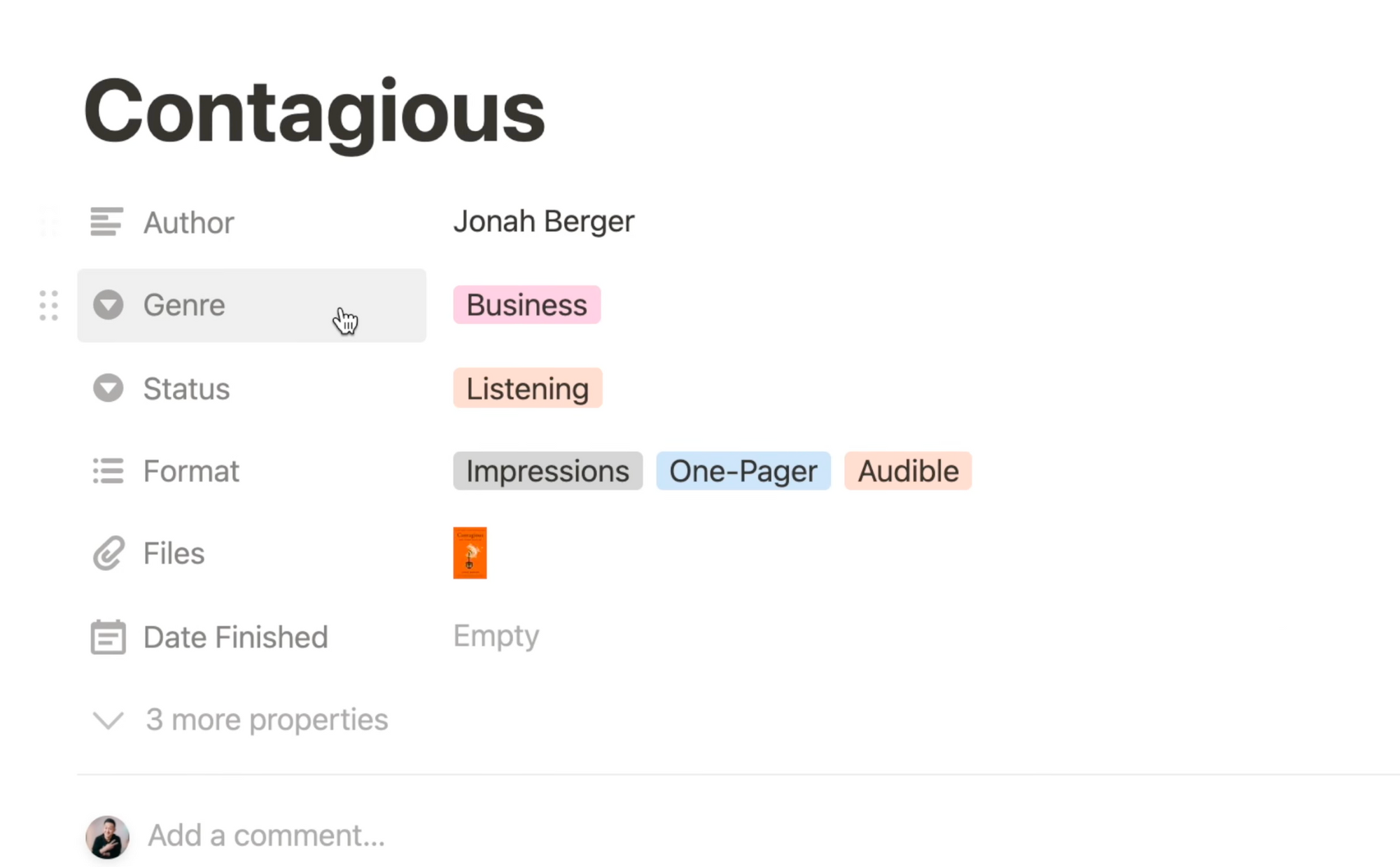1400x867 pixels.
Task: Click the Empty Date Finished value
Action: pyautogui.click(x=496, y=636)
